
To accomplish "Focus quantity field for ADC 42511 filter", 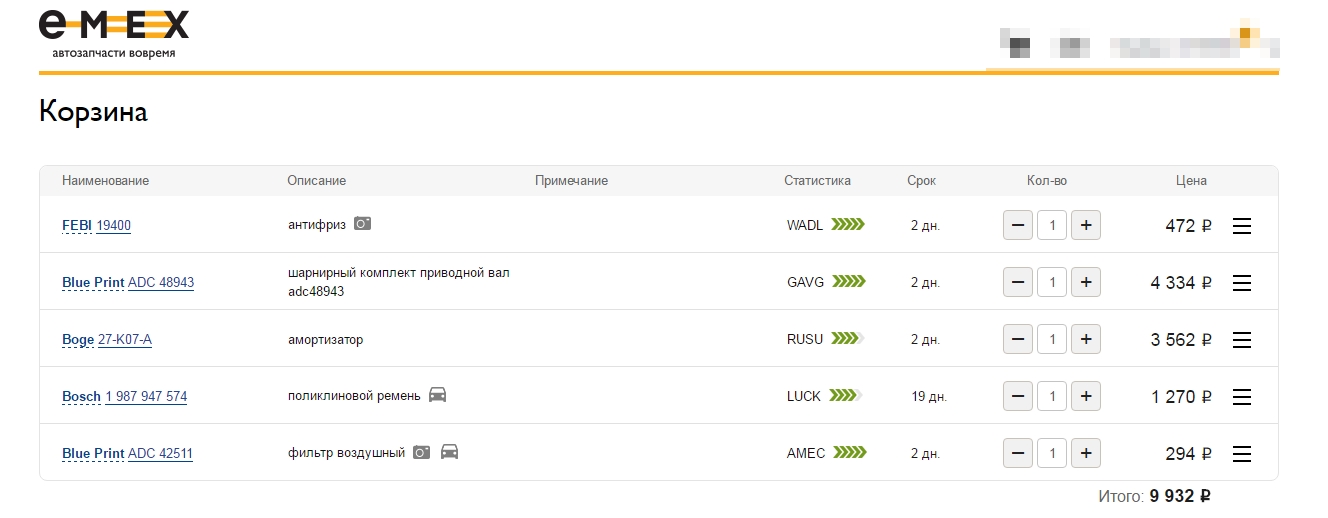I will [1052, 454].
